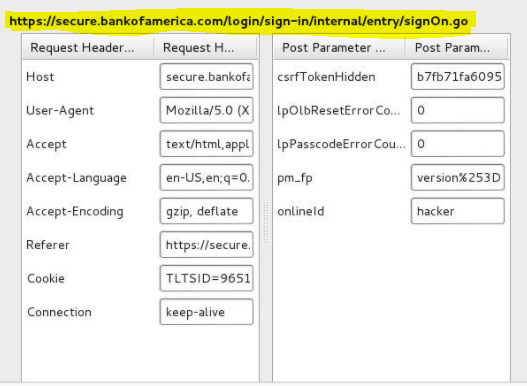
Task: Click the Post Param... value column header
Action: click(457, 48)
